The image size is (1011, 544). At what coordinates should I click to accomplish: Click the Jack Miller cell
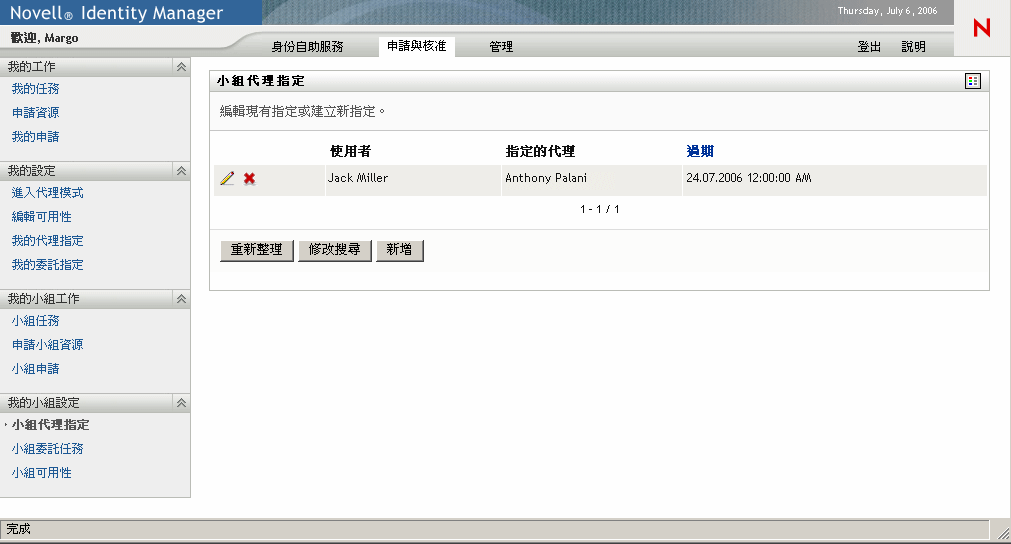point(413,180)
